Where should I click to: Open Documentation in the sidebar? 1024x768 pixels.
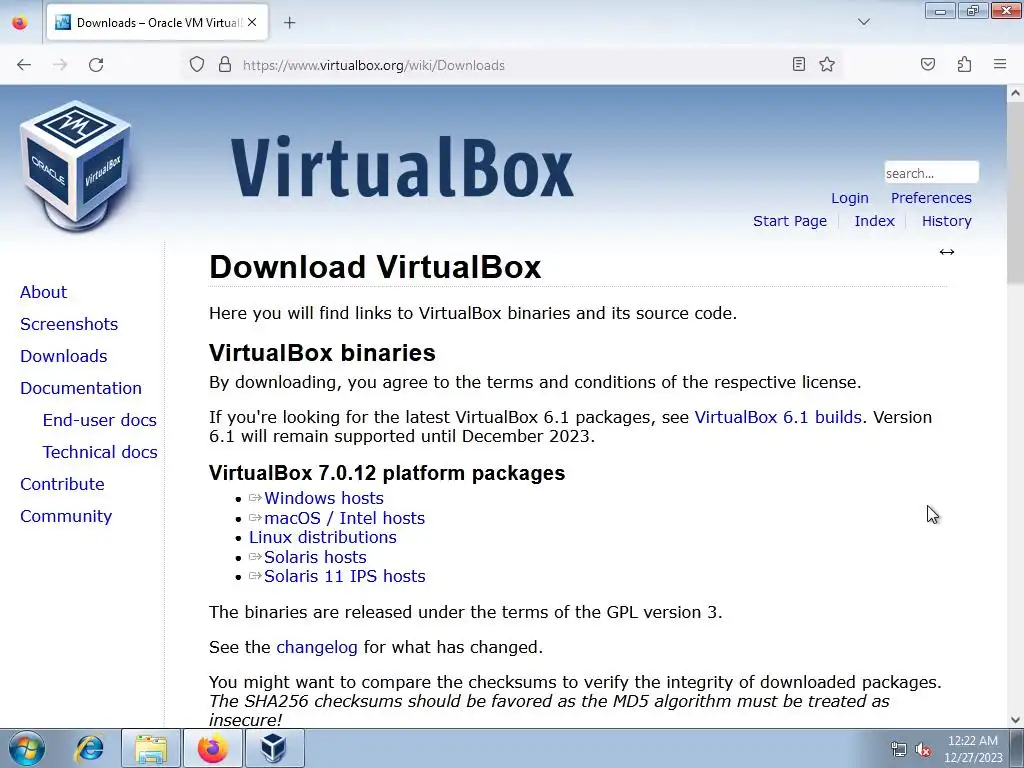click(80, 388)
